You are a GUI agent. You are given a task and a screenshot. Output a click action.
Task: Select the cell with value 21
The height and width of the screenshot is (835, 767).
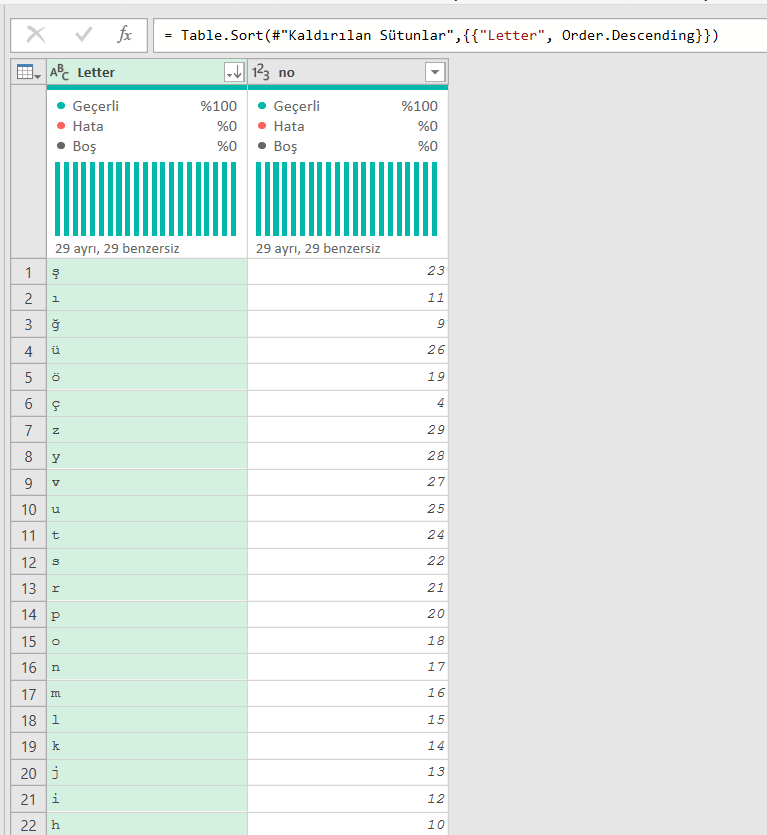point(348,588)
